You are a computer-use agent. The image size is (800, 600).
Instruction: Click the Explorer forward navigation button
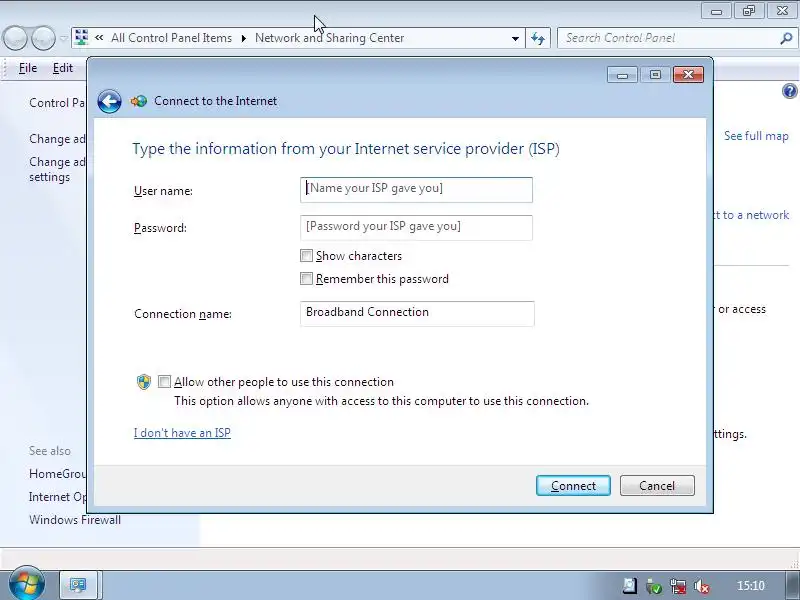point(43,38)
